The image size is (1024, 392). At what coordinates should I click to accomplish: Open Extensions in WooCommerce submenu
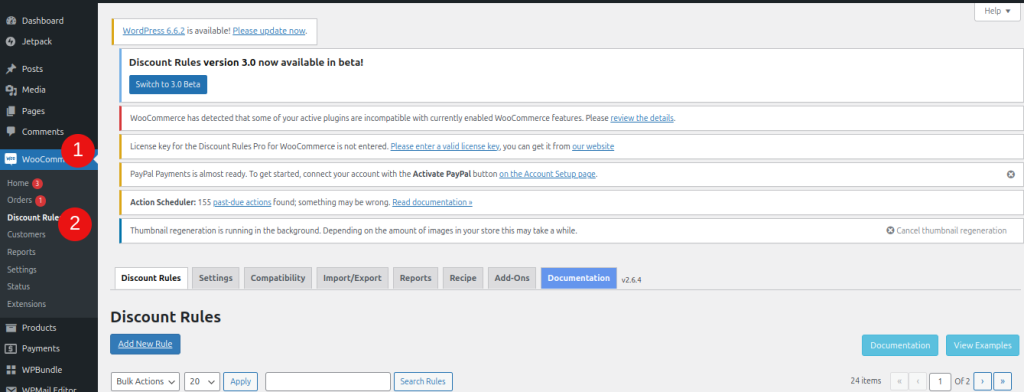click(27, 304)
